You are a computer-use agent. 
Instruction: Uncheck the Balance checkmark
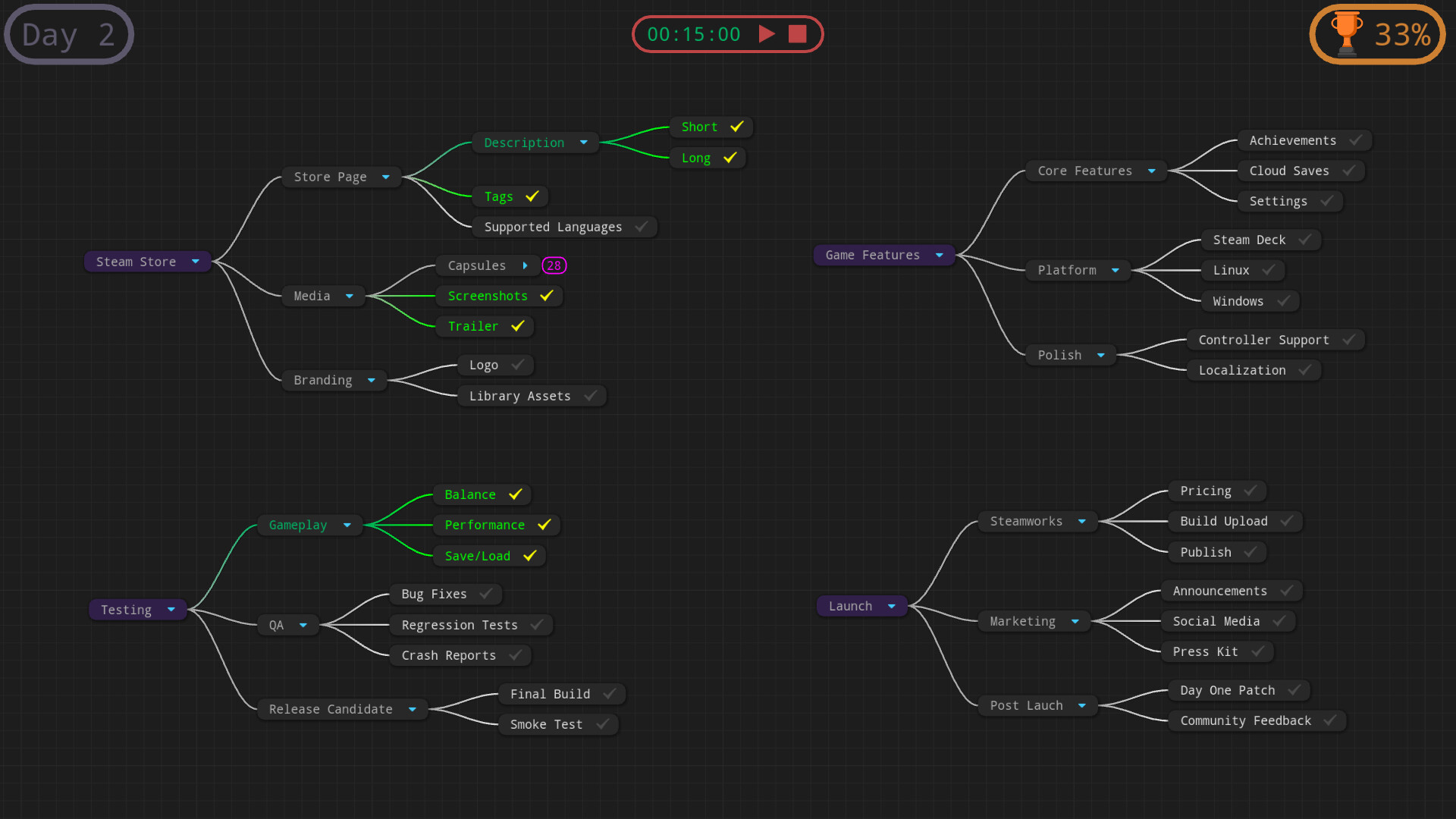pyautogui.click(x=516, y=494)
